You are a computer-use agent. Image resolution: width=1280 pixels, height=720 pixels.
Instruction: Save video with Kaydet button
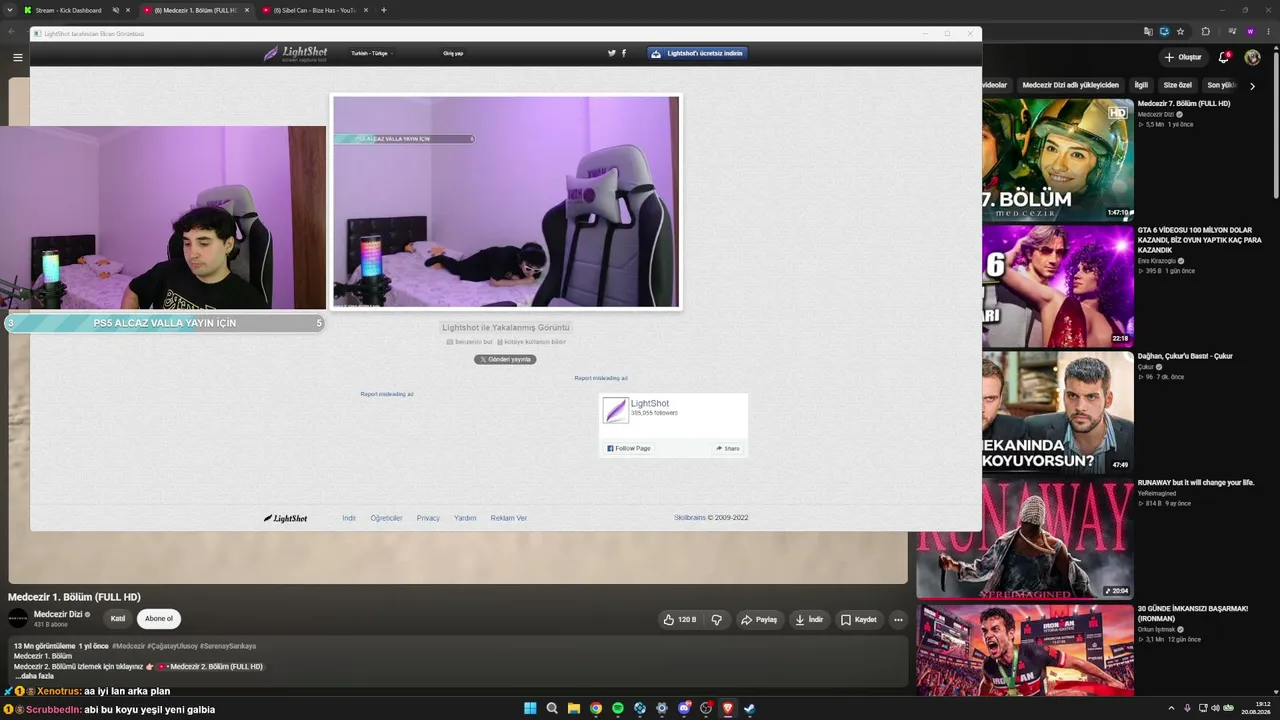click(859, 620)
